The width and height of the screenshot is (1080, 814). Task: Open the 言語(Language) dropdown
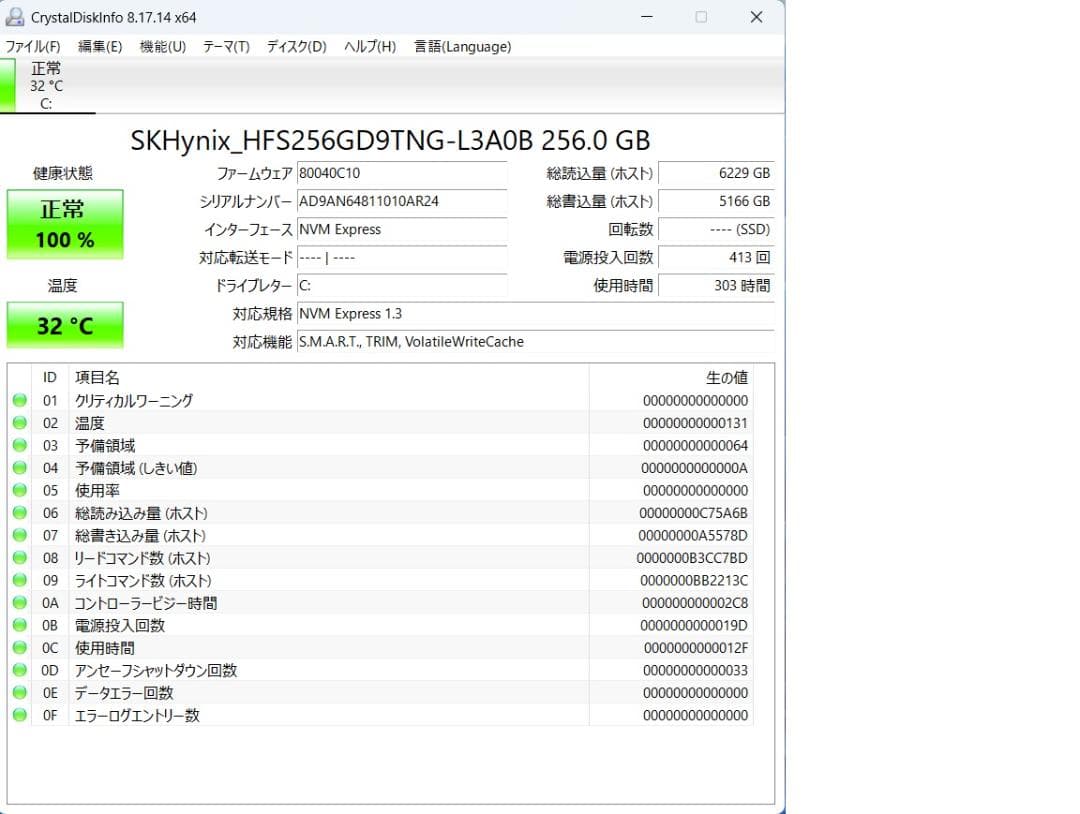point(461,46)
